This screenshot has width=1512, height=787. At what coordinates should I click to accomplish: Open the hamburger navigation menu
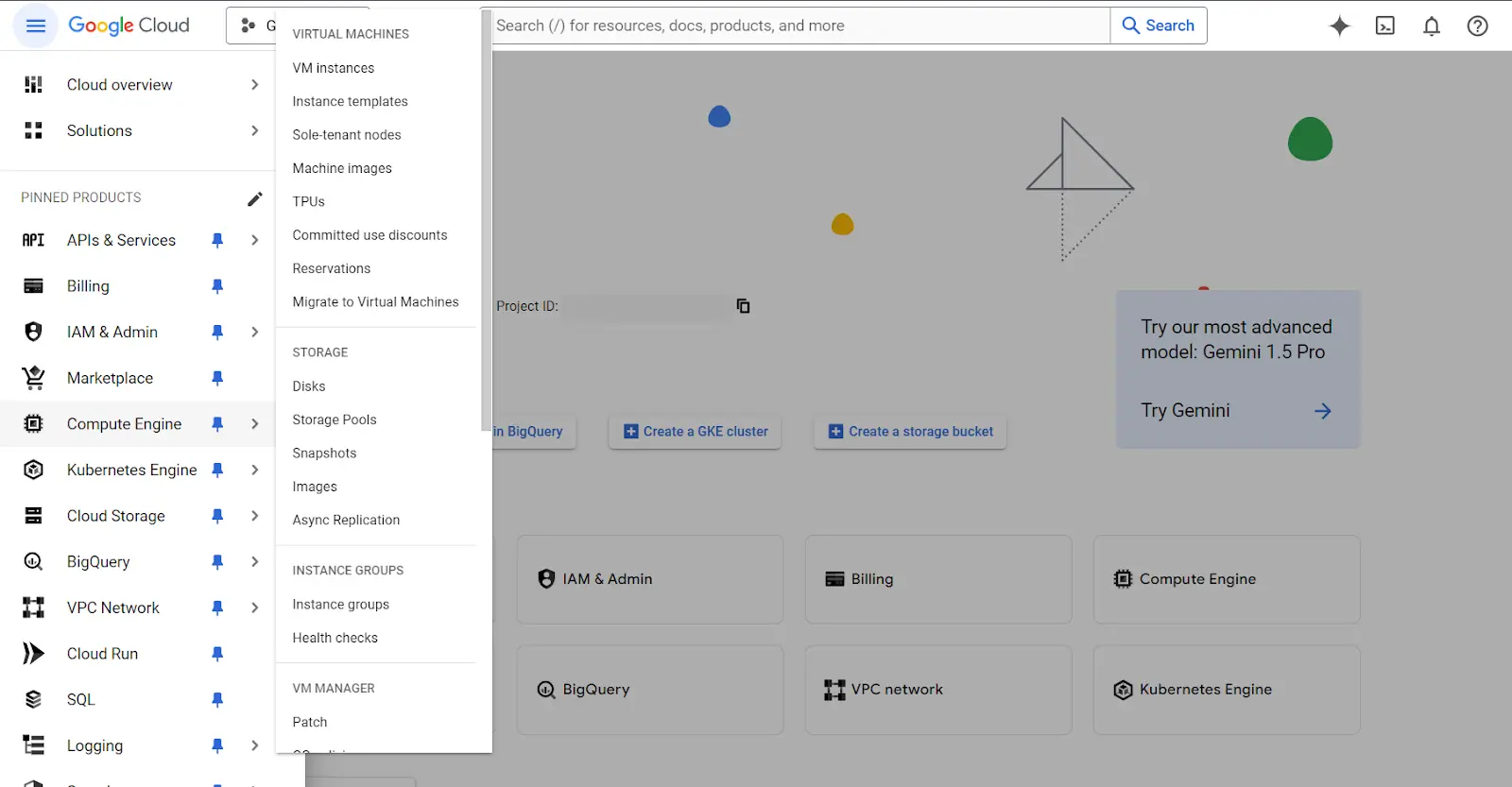(35, 26)
